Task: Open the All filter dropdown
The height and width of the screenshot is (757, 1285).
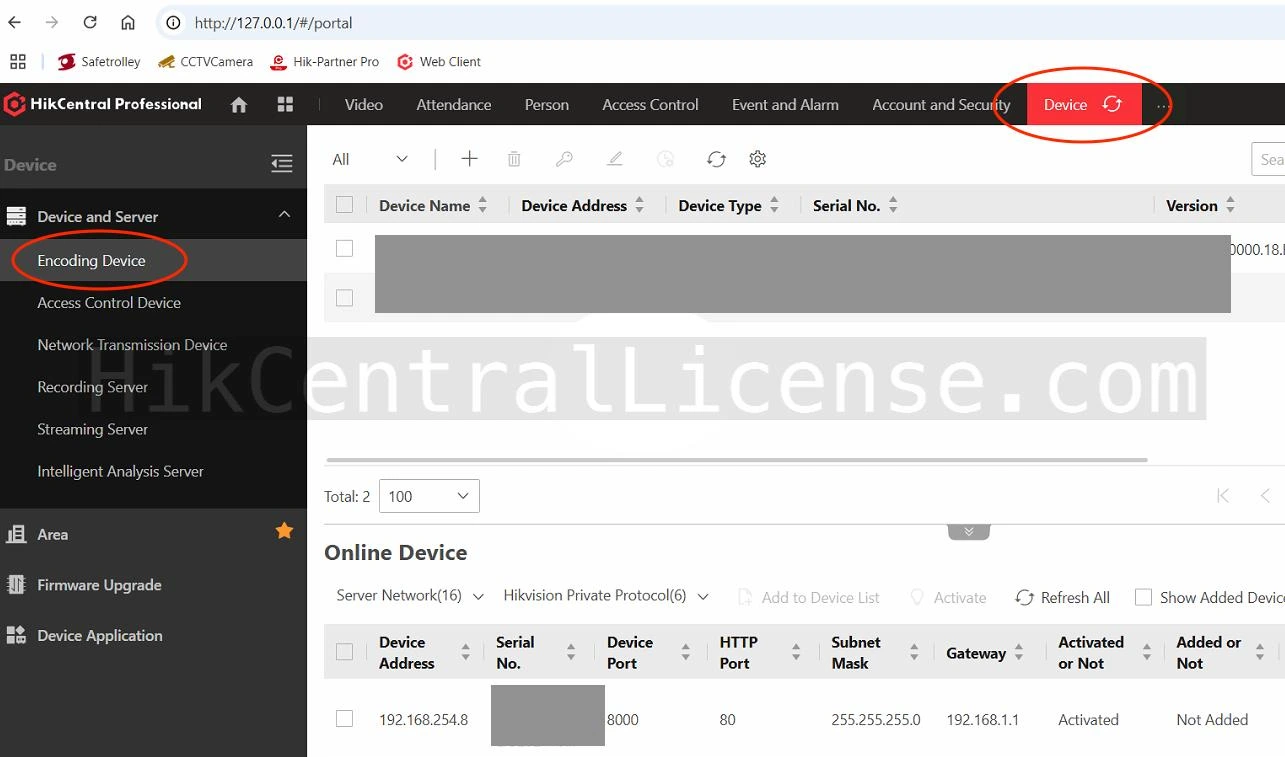Action: coord(370,159)
